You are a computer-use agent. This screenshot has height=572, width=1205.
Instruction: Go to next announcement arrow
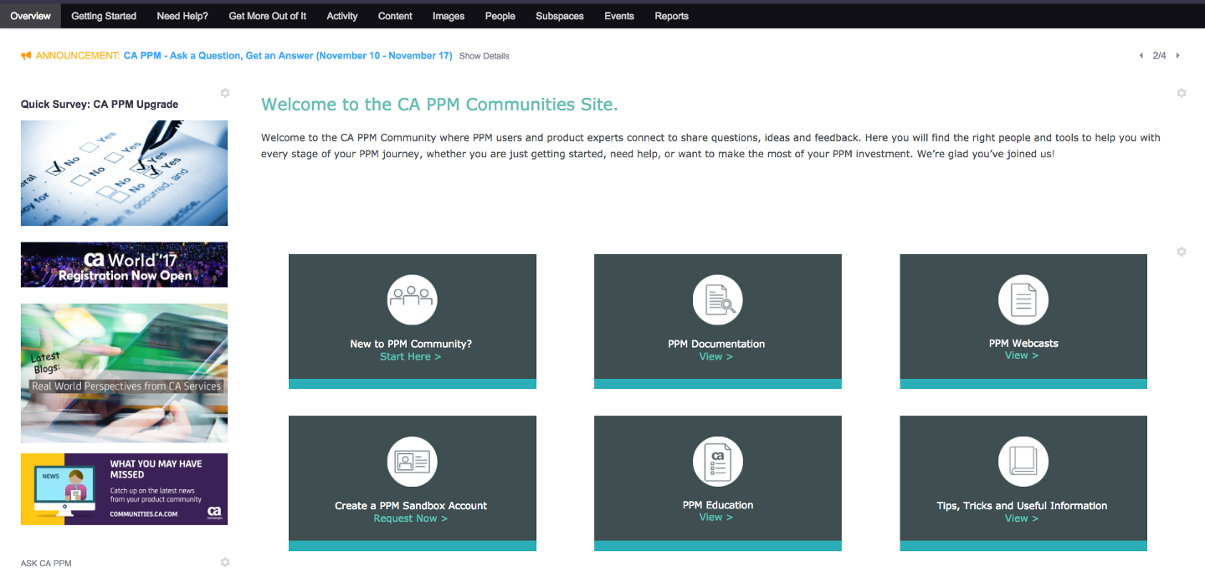tap(1178, 56)
